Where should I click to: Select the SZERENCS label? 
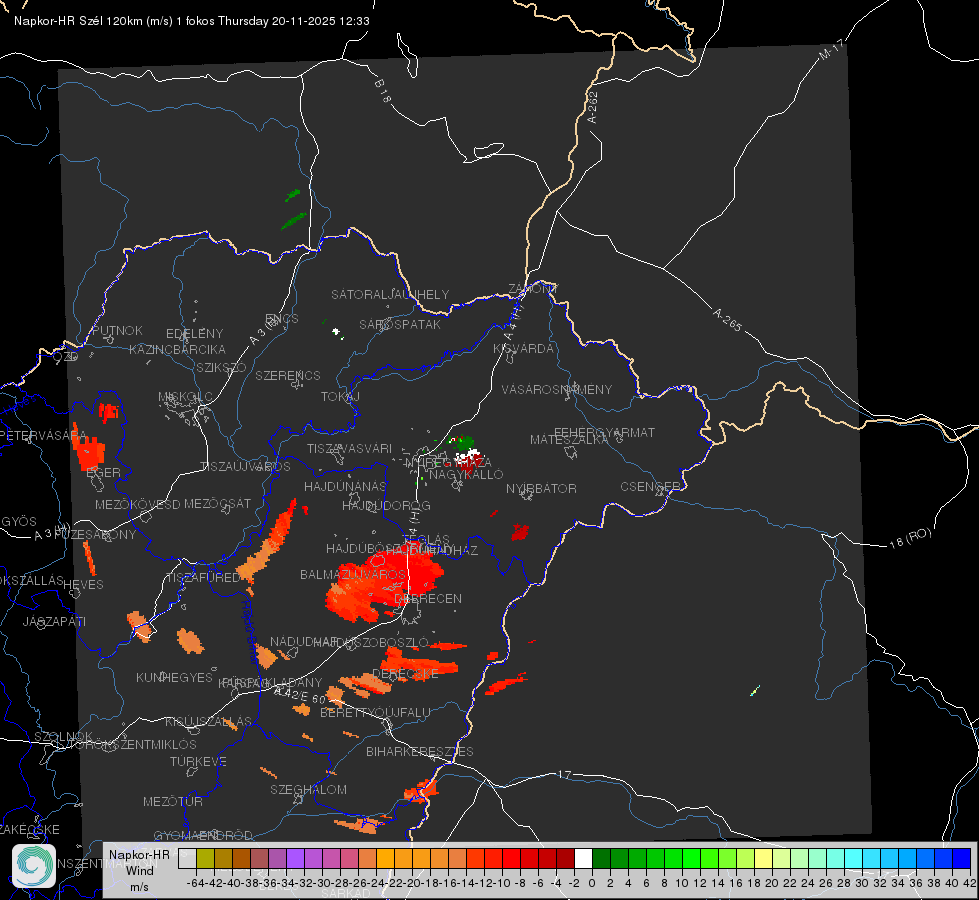tap(288, 375)
